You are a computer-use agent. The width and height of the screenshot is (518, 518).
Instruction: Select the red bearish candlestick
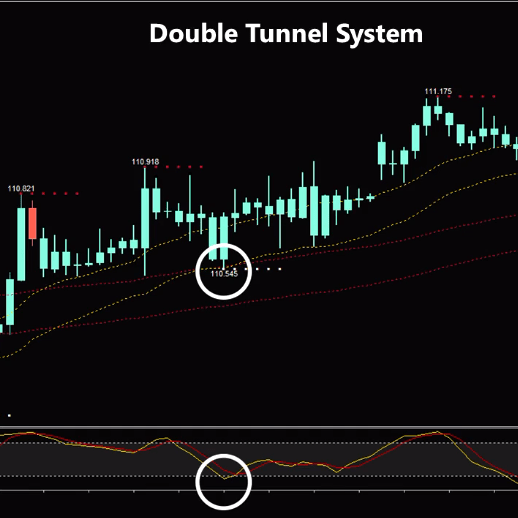point(32,223)
